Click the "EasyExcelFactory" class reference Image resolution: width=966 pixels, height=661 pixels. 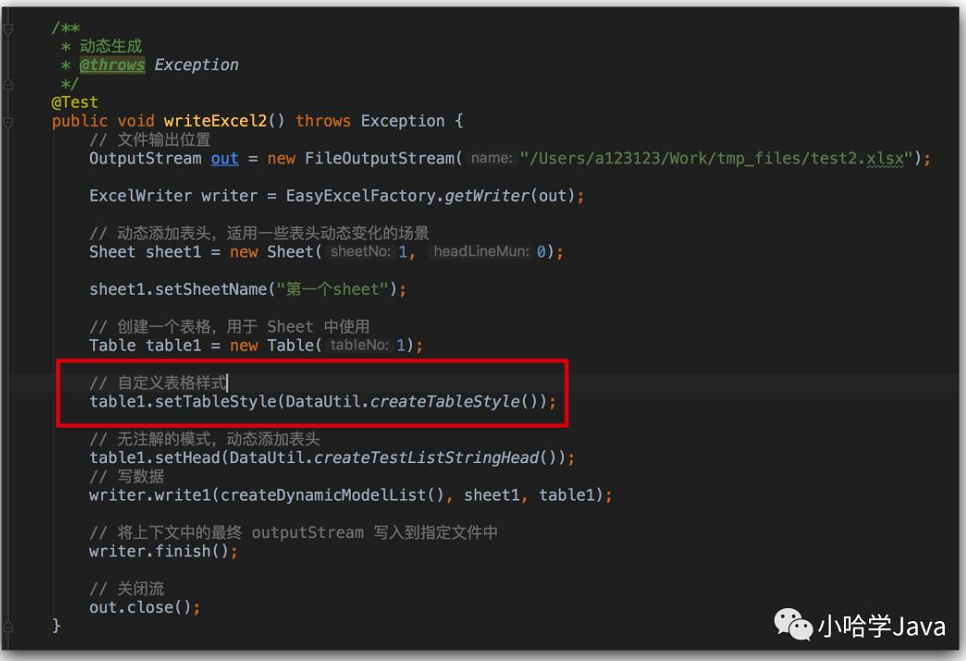coord(360,196)
